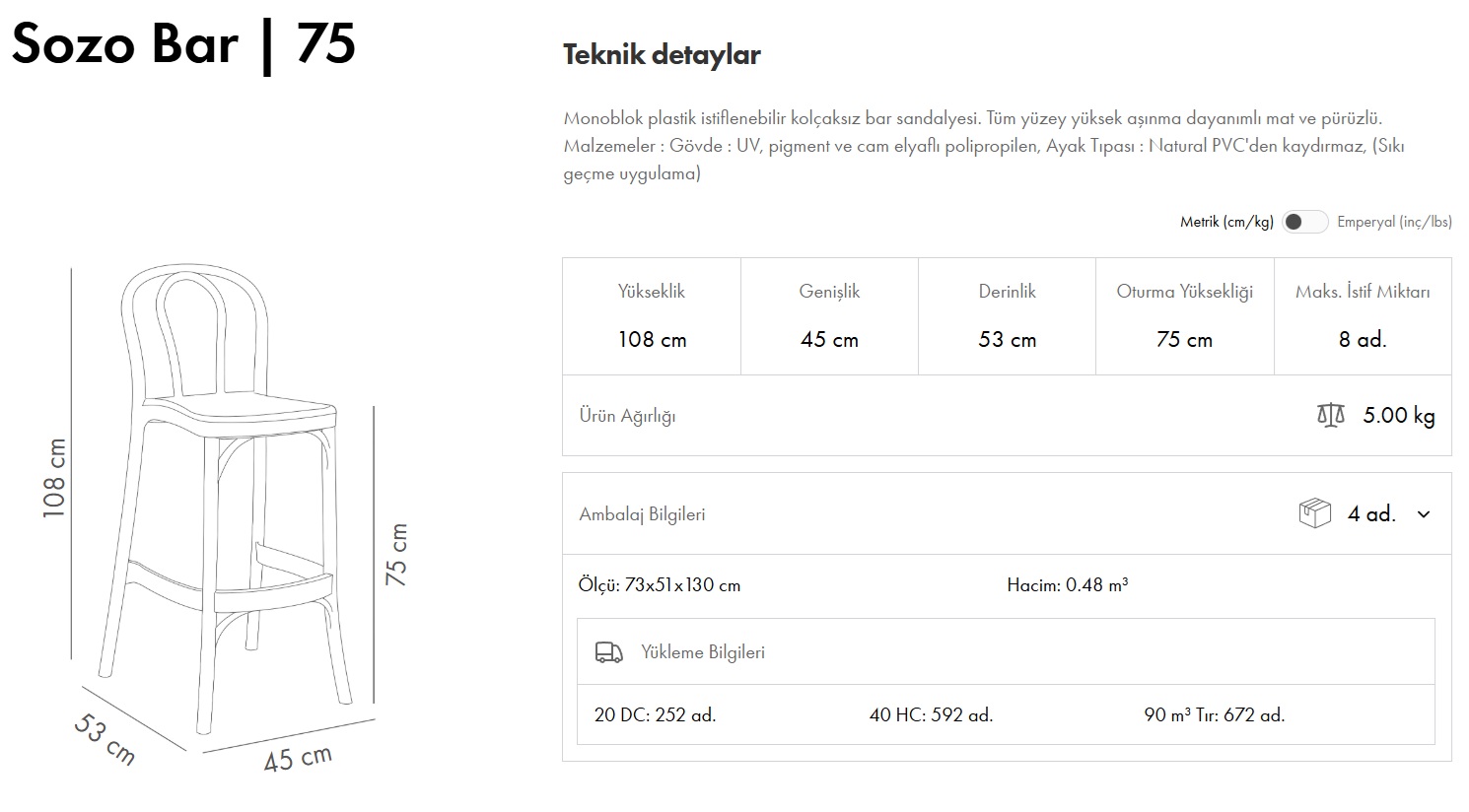Click the Teknik detaylar heading
The height and width of the screenshot is (812, 1469).
click(662, 54)
